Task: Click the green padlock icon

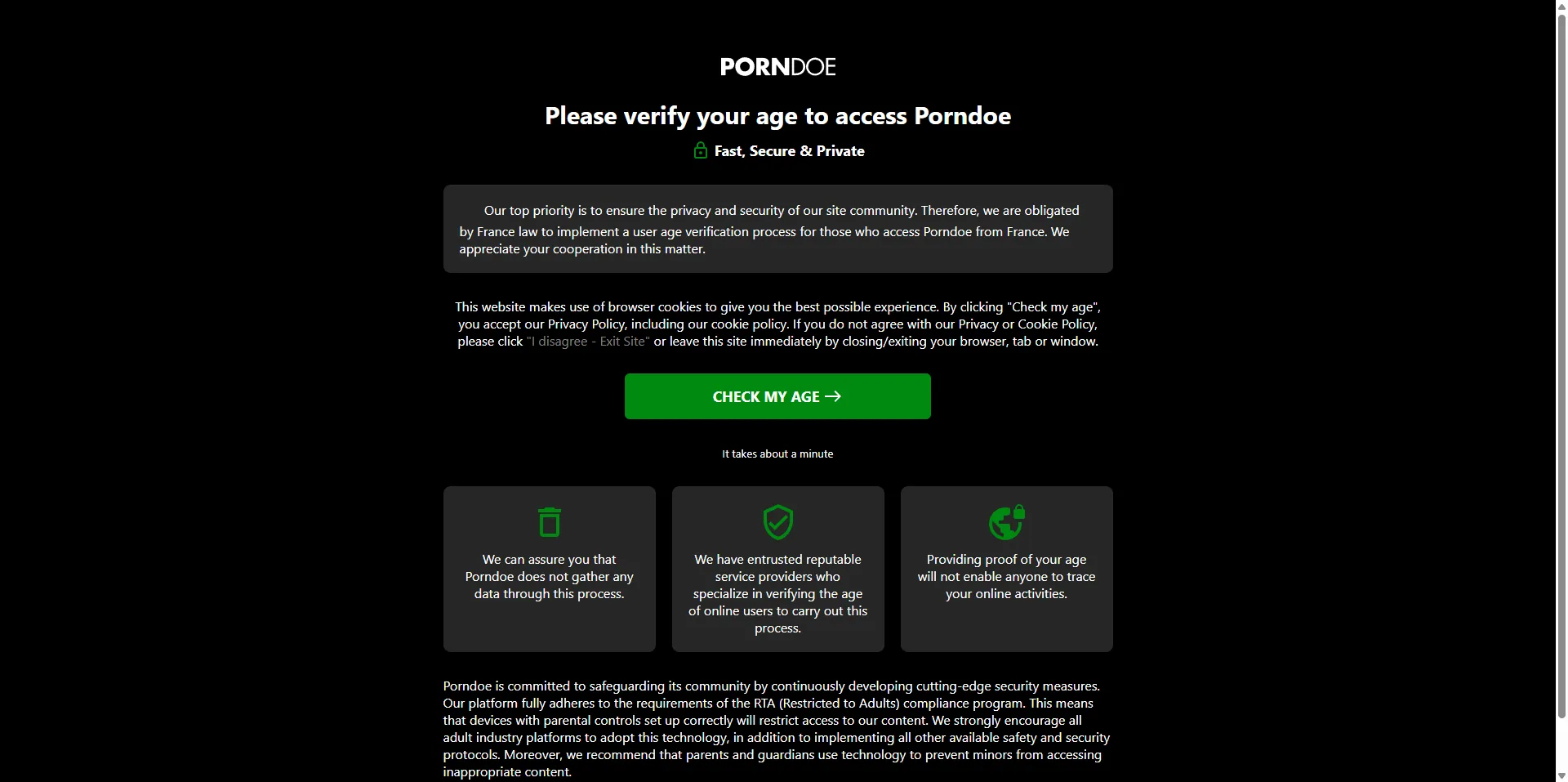Action: coord(700,150)
